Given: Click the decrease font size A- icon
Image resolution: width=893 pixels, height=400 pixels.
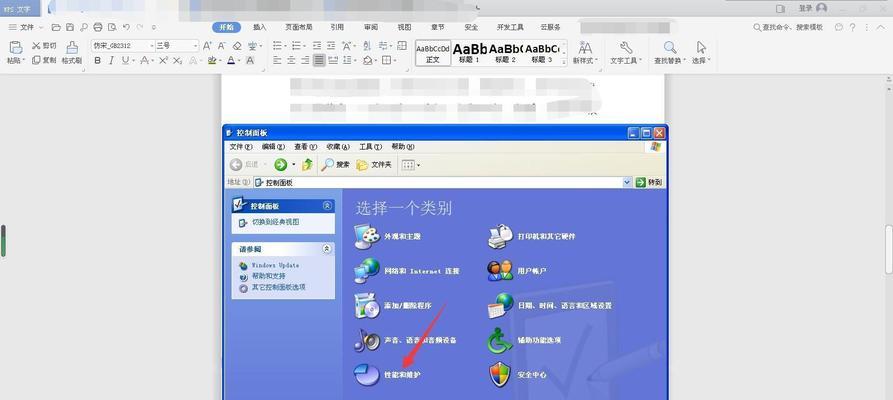Looking at the screenshot, I should [222, 46].
